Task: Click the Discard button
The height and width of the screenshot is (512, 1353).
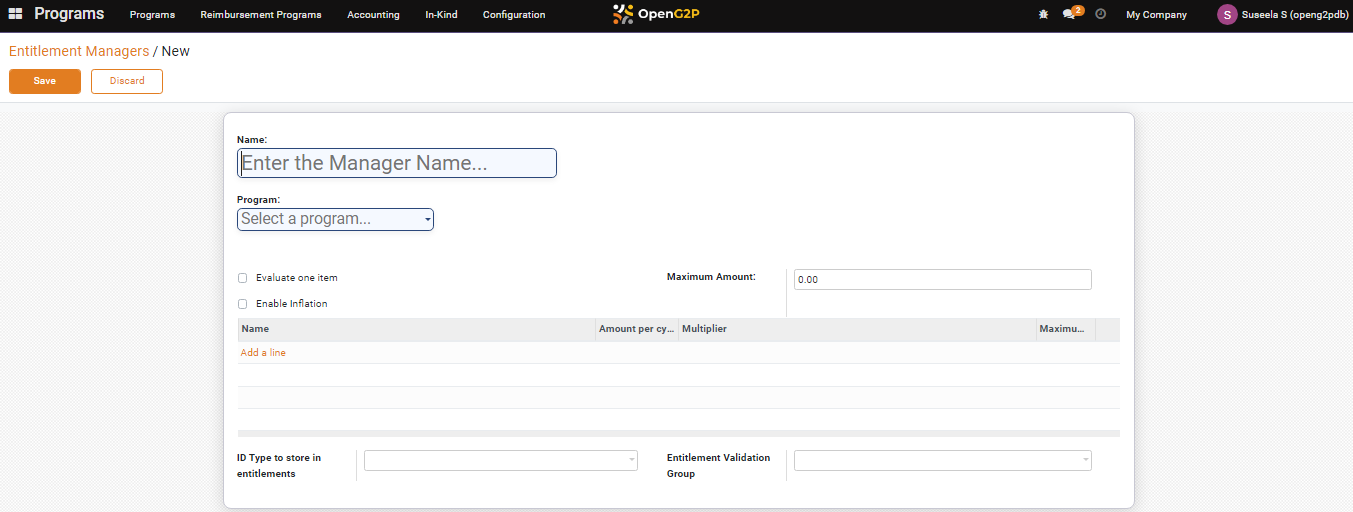Action: (127, 81)
